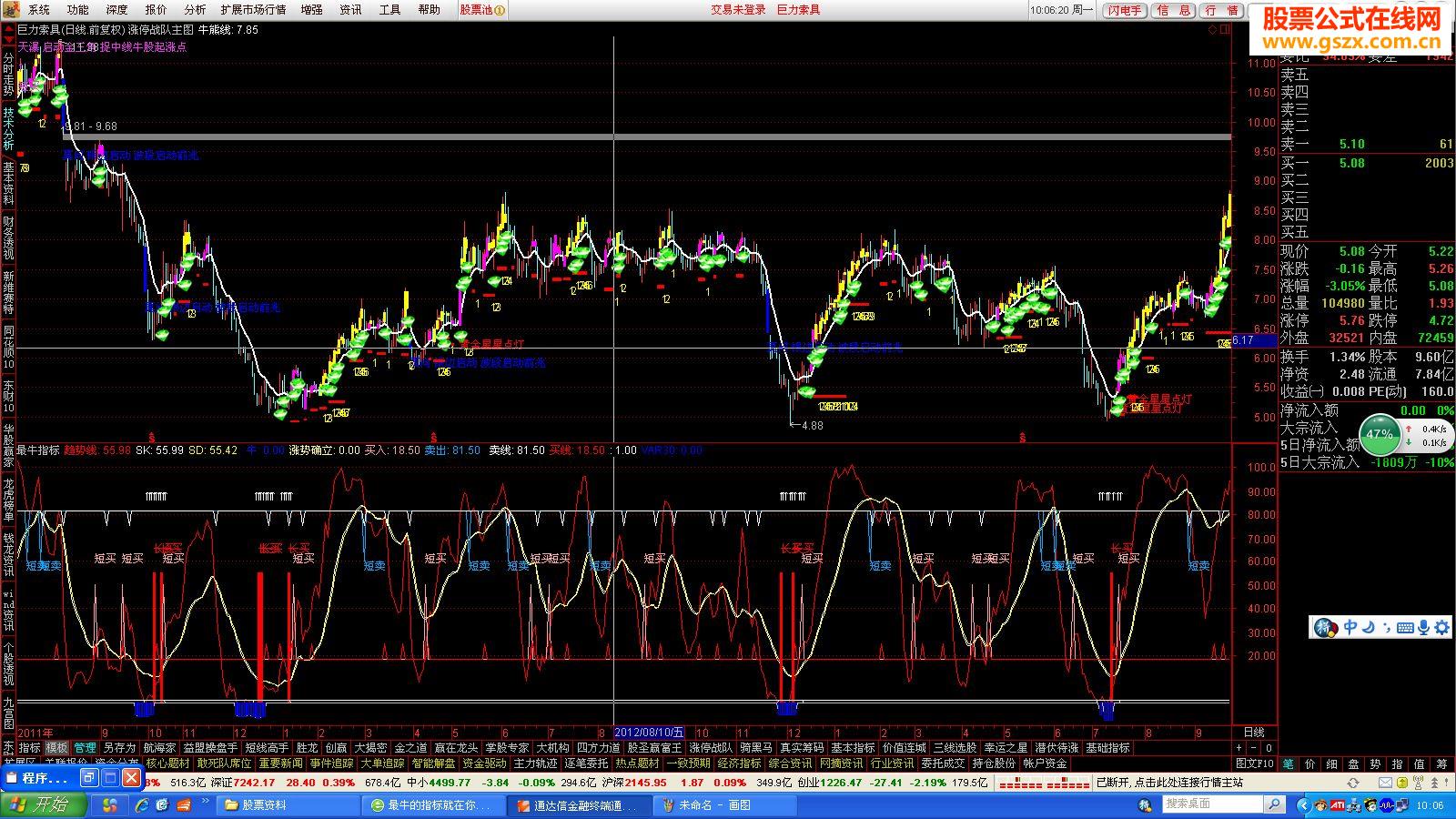Select the 骑黑马 indicator template
Image resolution: width=1456 pixels, height=819 pixels.
(x=756, y=748)
